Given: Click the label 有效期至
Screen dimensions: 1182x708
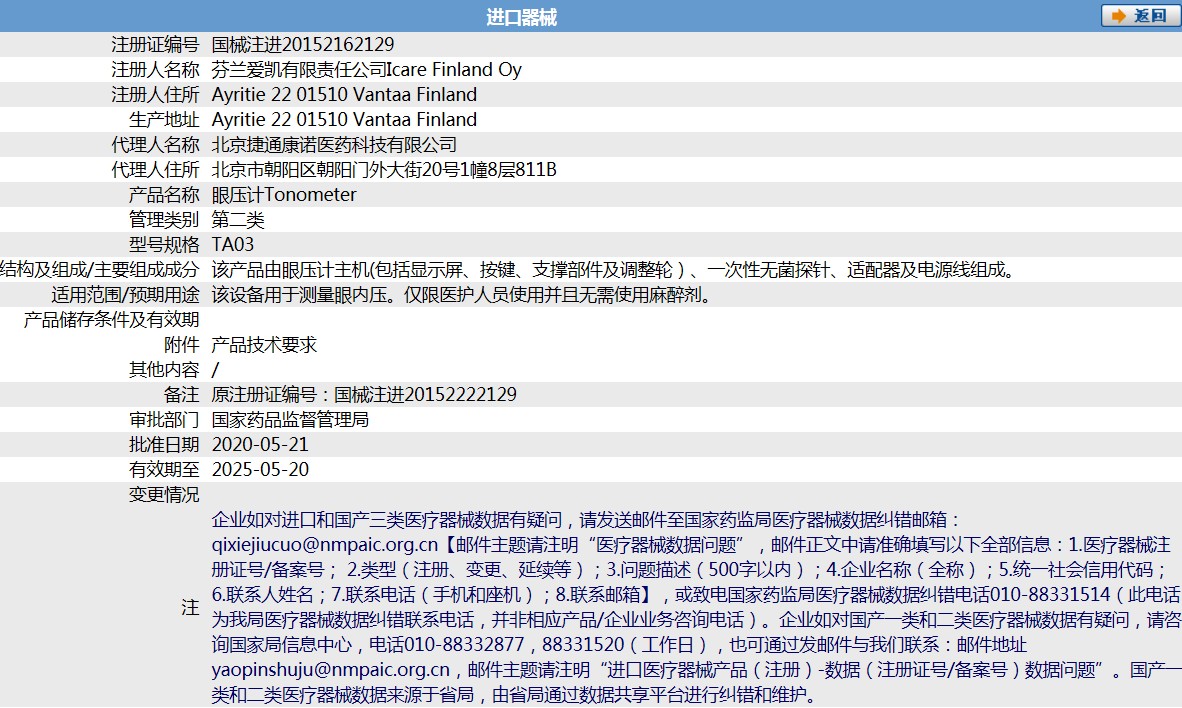Looking at the screenshot, I should click(164, 469).
